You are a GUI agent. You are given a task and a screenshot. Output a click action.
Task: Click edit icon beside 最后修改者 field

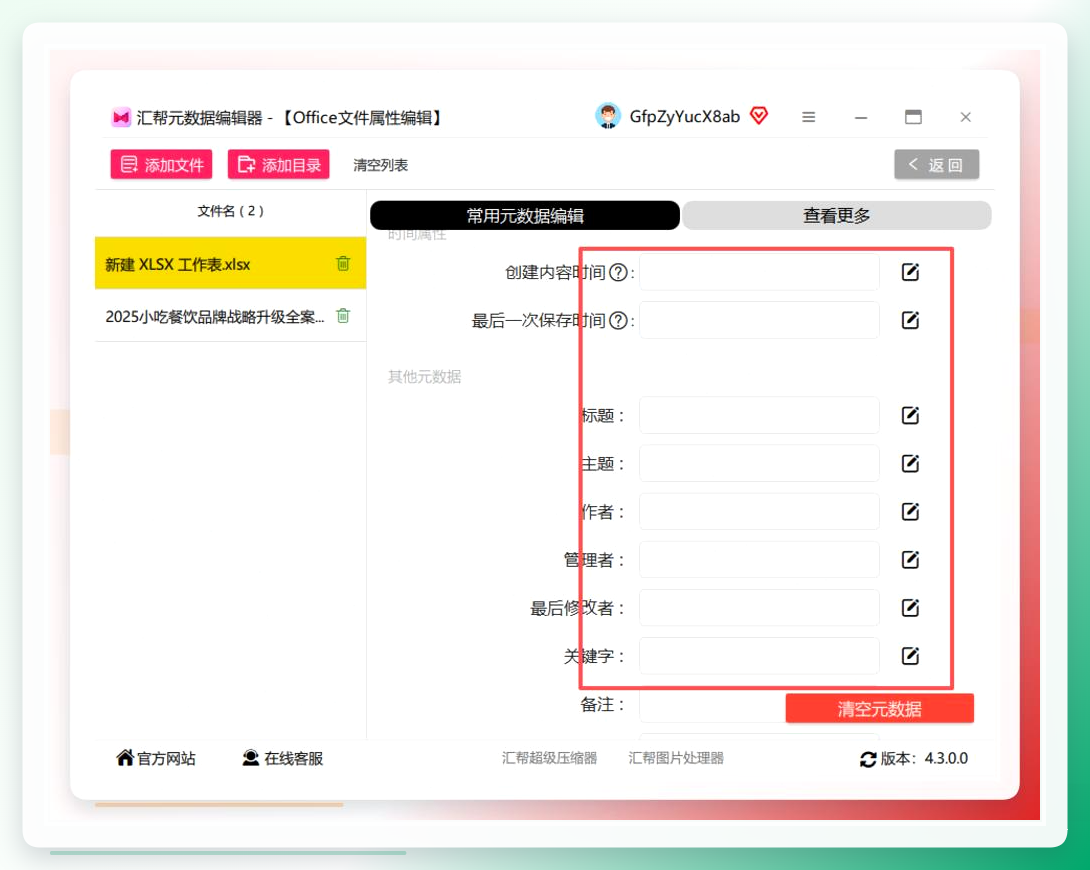[910, 607]
